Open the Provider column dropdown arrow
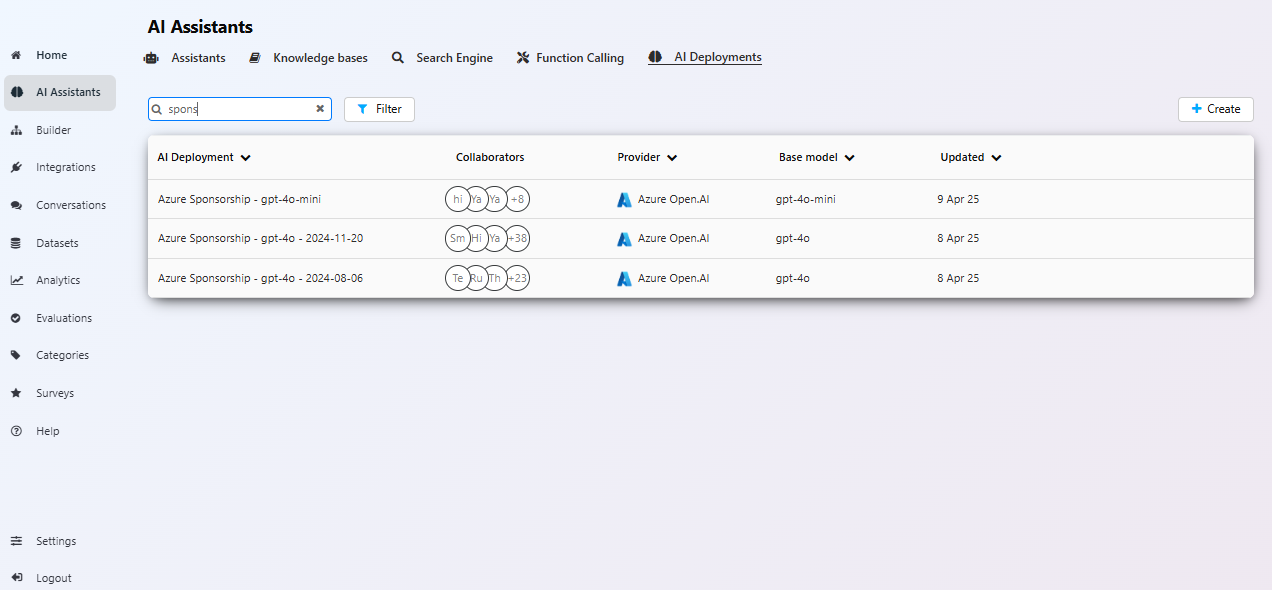This screenshot has height=590, width=1272. click(672, 158)
